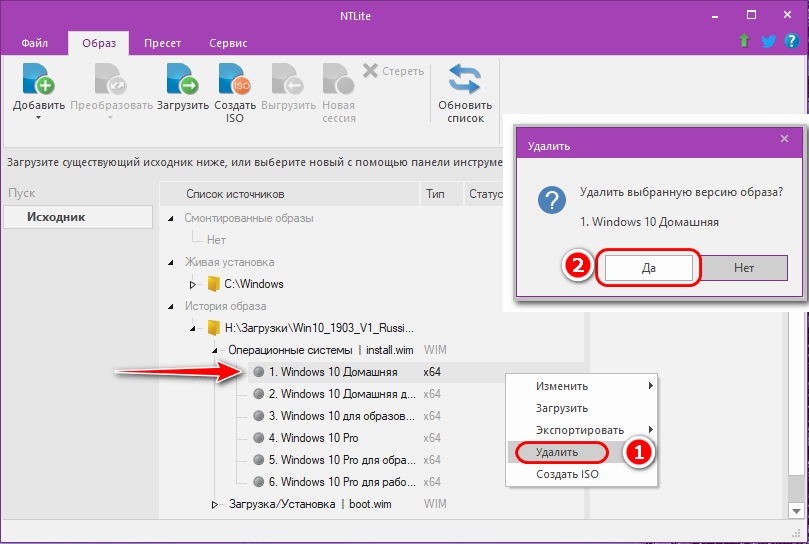809x544 pixels.
Task: Click the green update arrow icon
Action: [x=744, y=41]
